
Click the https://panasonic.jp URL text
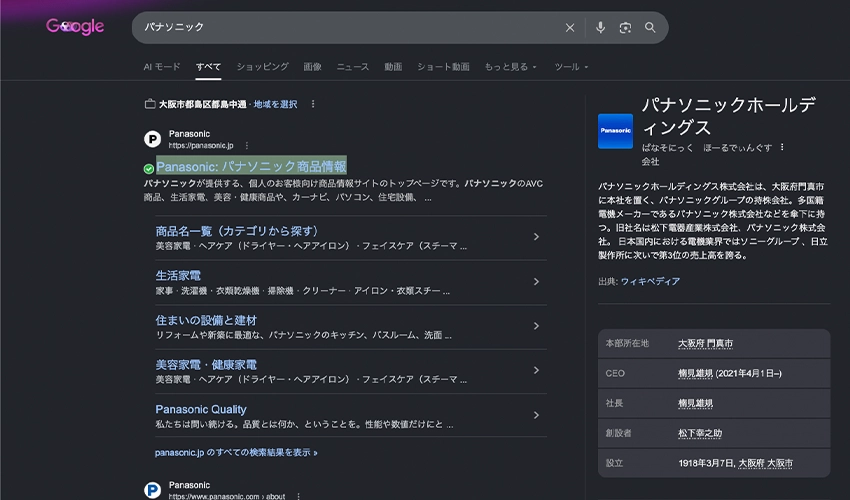click(201, 145)
